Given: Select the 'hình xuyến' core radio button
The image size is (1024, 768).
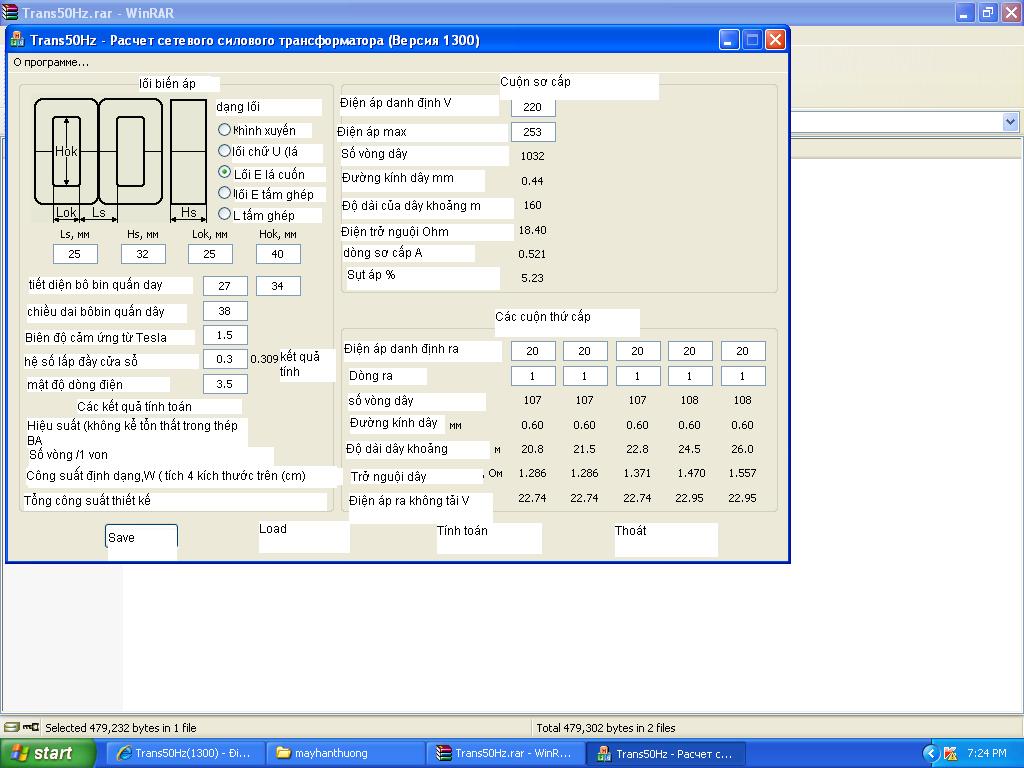Looking at the screenshot, I should click(225, 130).
